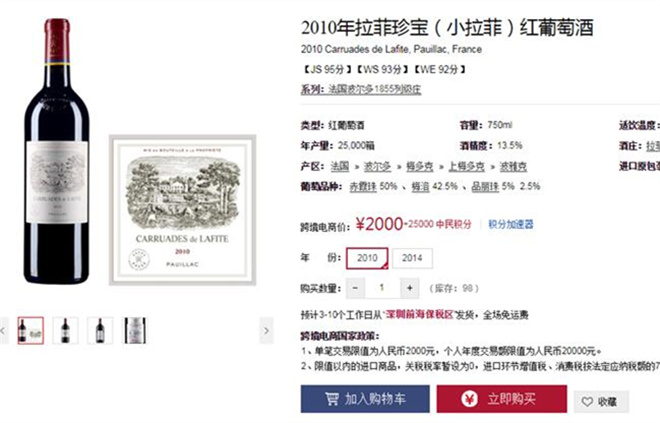
Task: Click the shopping cart icon on 加入购物车
Action: (x=332, y=399)
